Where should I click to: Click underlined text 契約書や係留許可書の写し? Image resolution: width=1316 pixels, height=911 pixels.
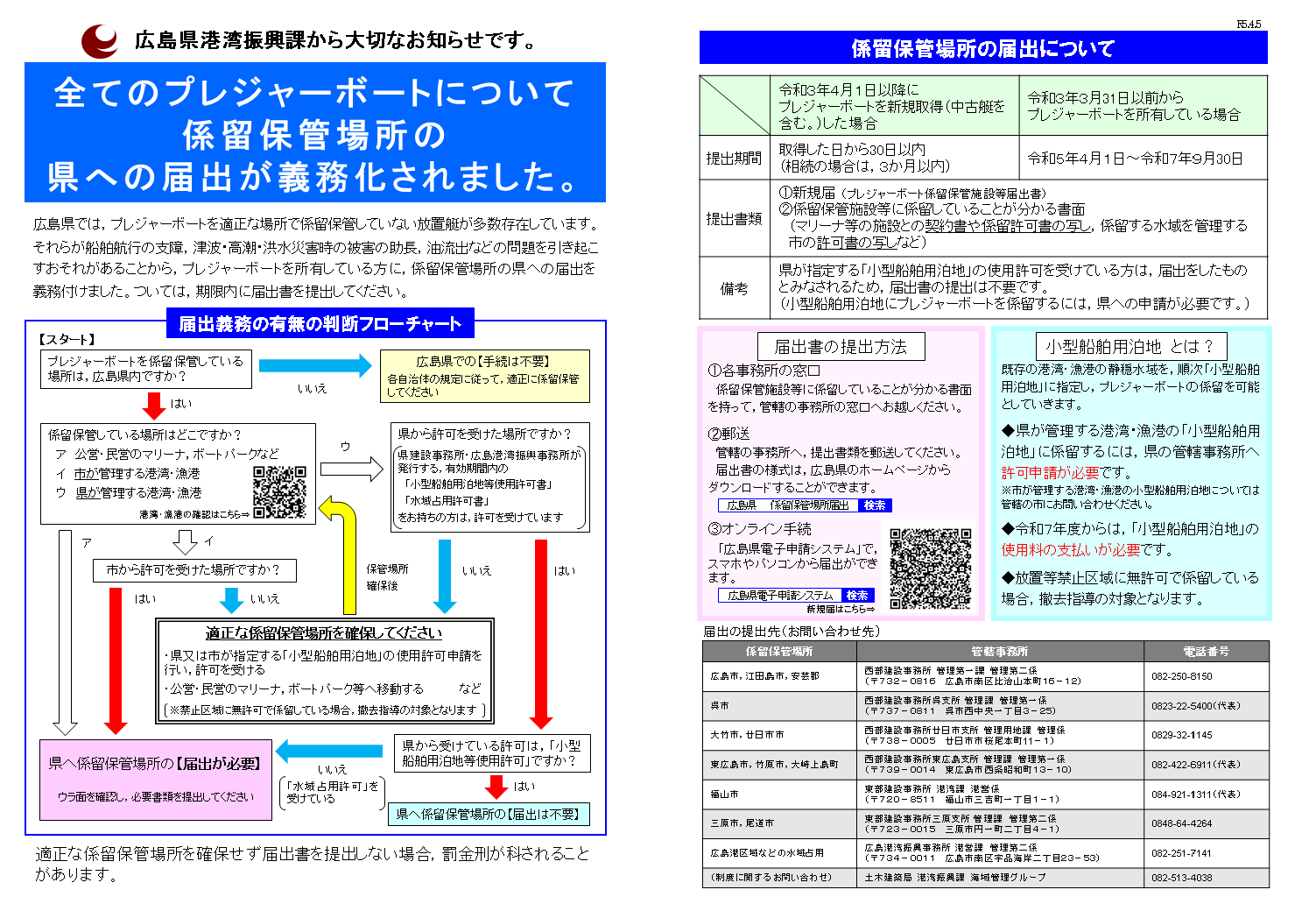coord(1008,226)
